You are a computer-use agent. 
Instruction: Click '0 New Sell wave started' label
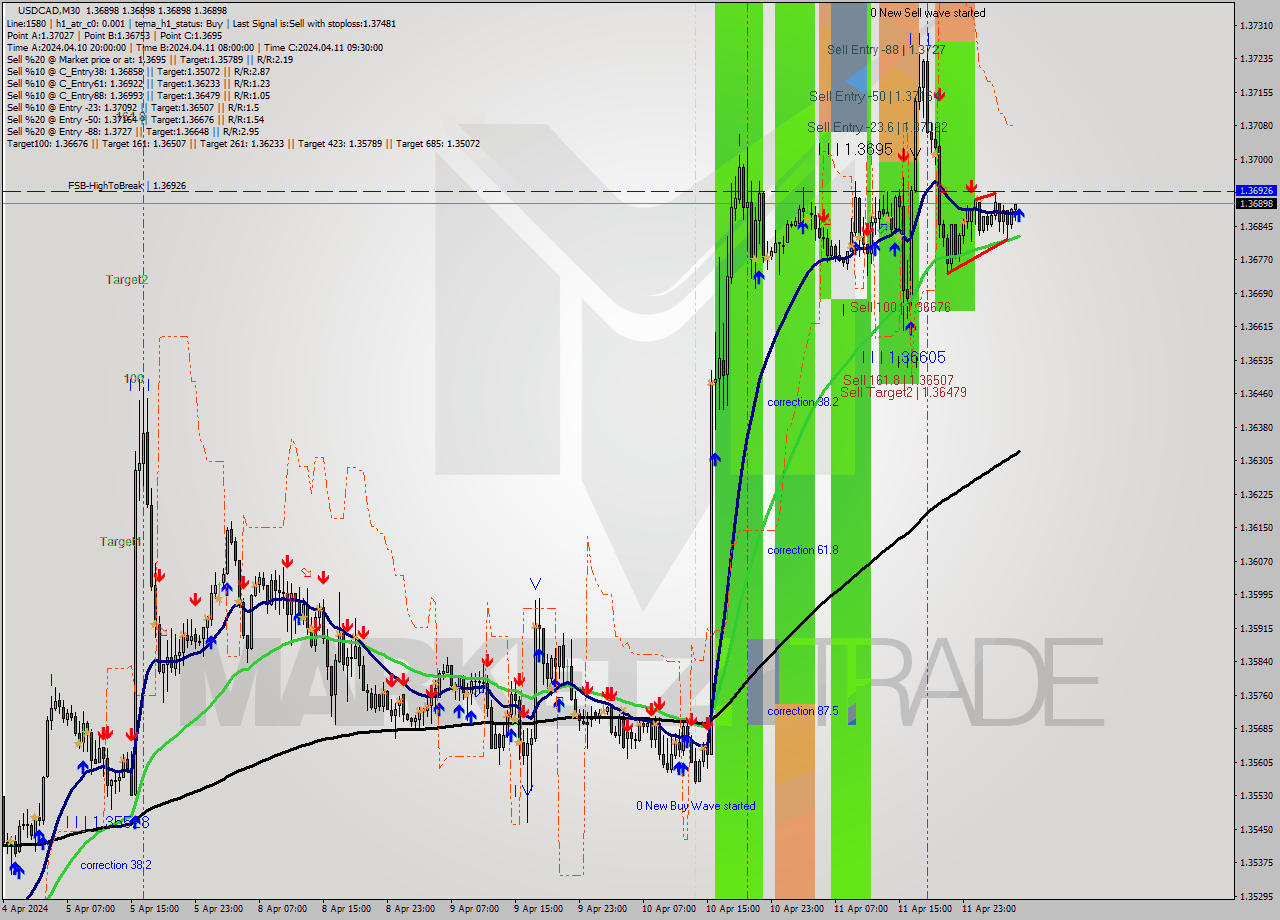point(927,13)
